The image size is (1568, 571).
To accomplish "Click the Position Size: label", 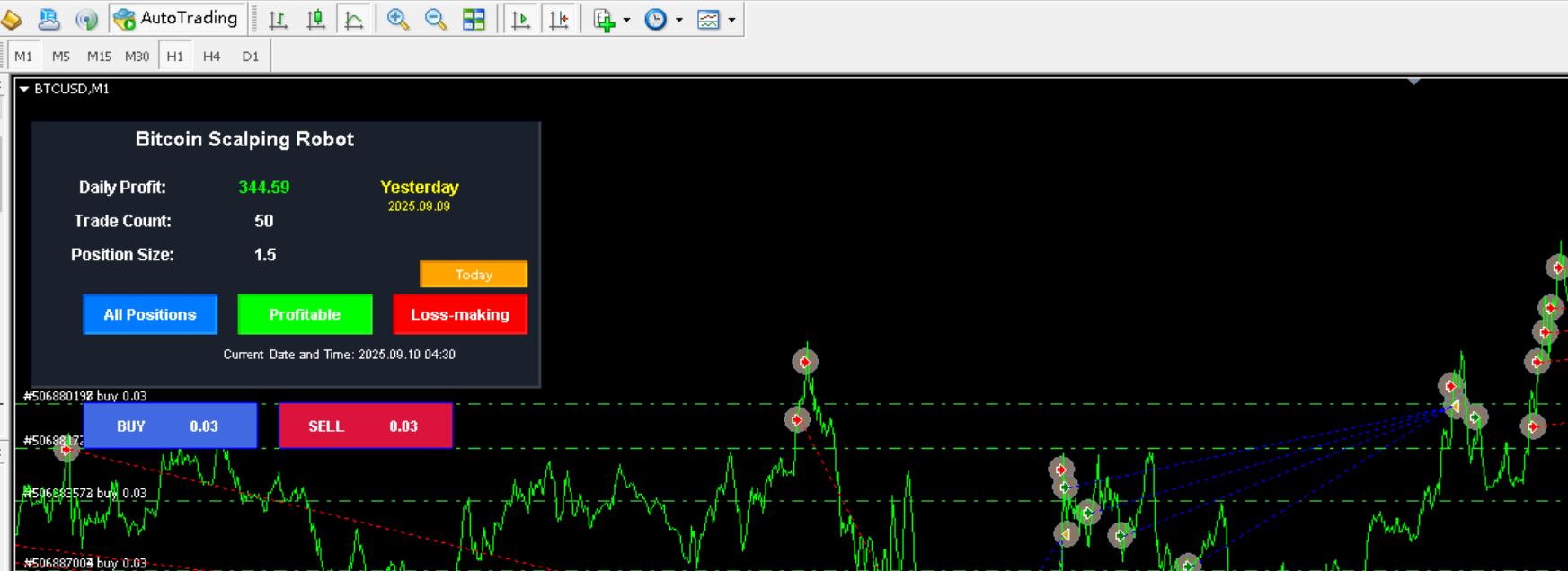I will (122, 255).
